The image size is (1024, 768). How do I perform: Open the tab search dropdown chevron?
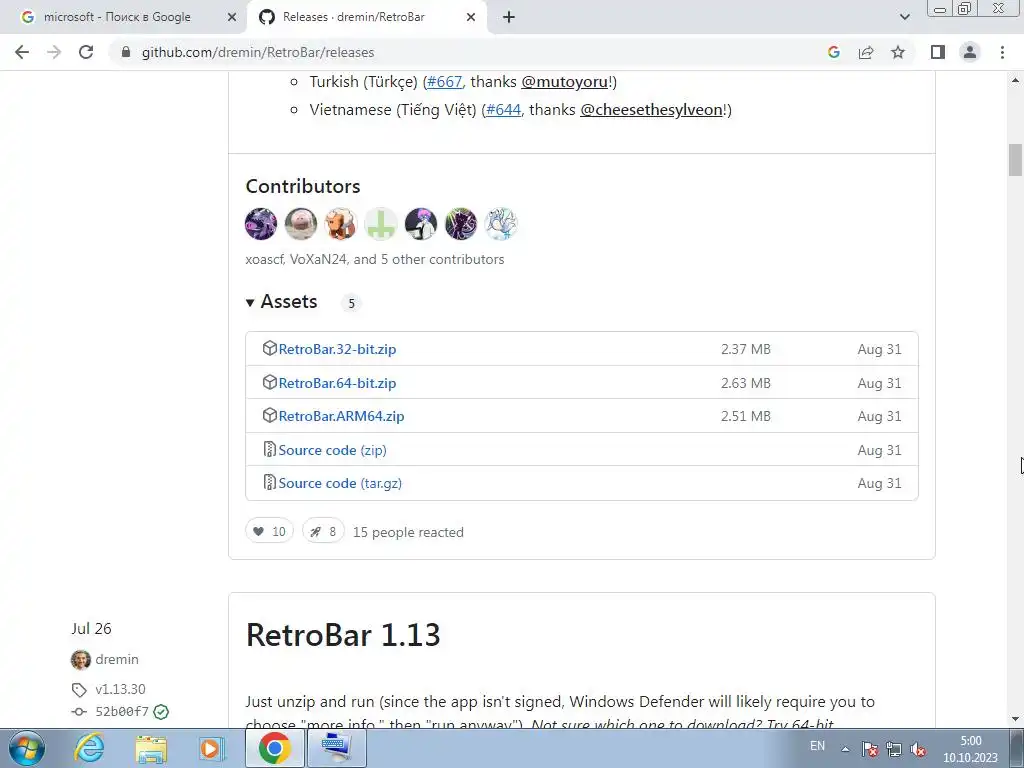tap(904, 17)
